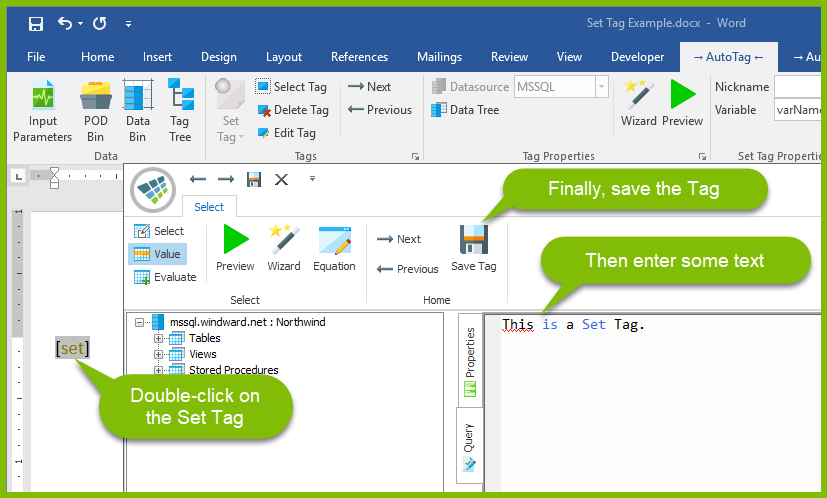Choose the Value mode option
The image size is (827, 498).
157,254
